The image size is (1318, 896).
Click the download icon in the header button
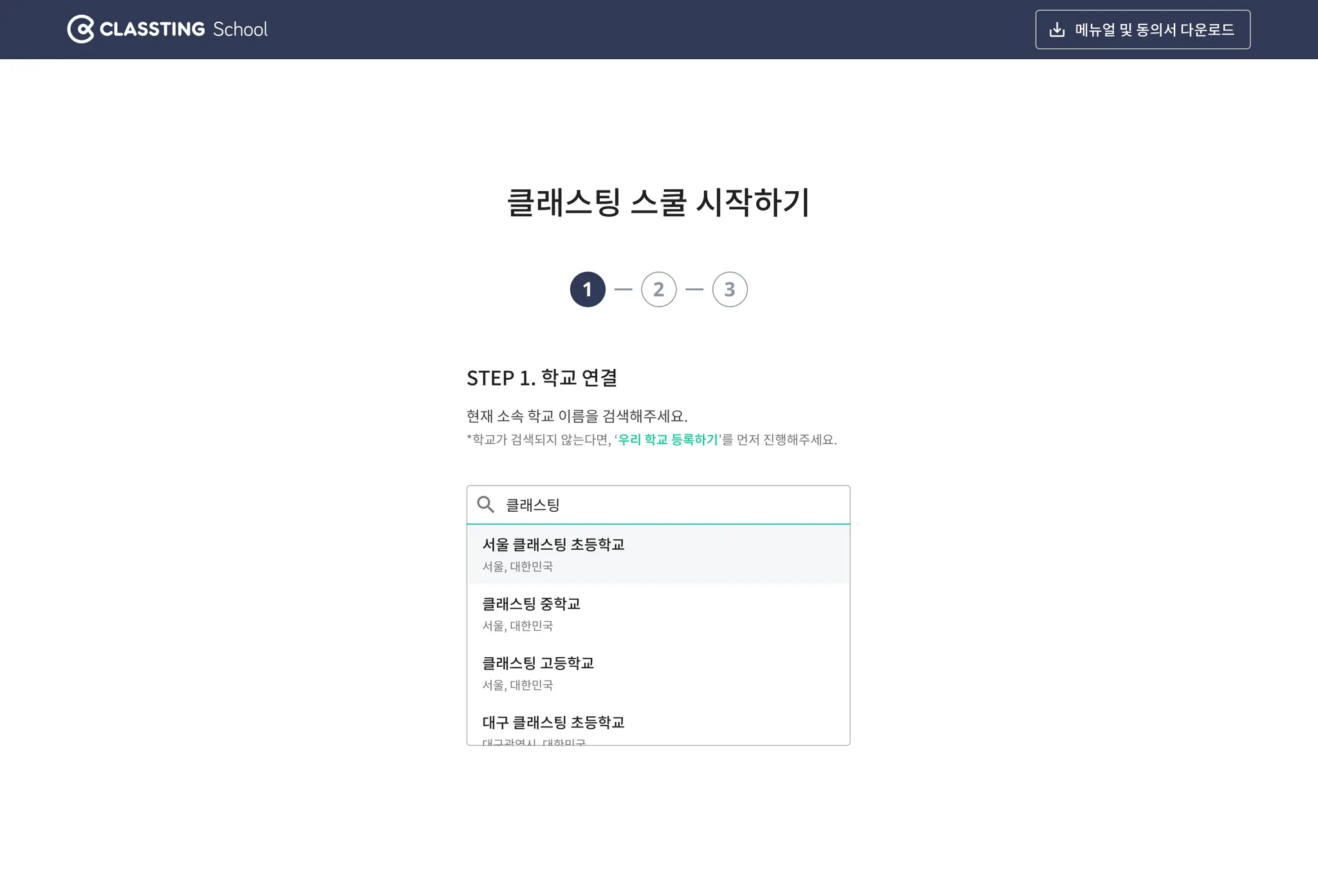(1057, 30)
